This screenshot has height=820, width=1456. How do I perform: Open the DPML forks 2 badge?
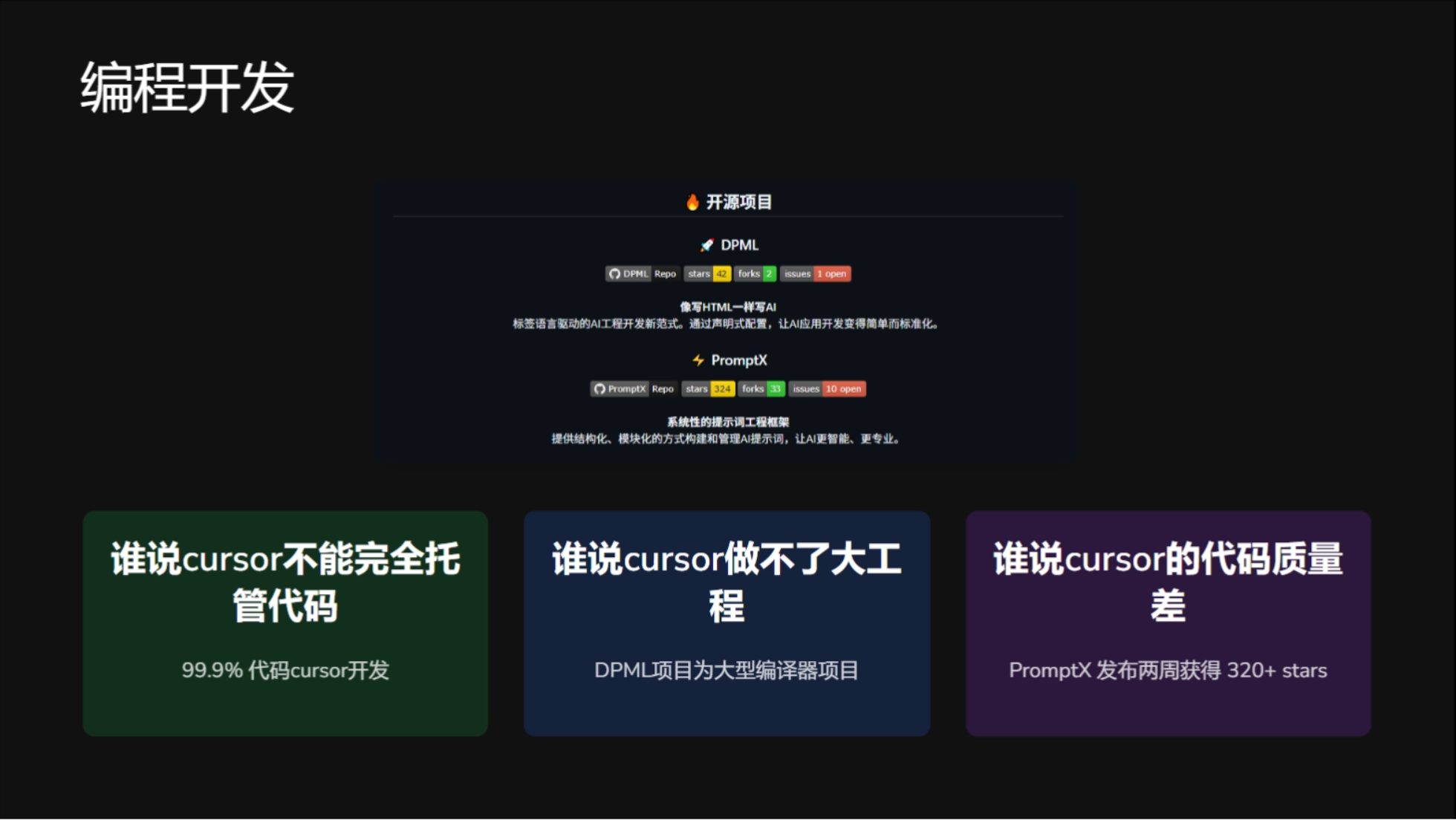pyautogui.click(x=755, y=274)
